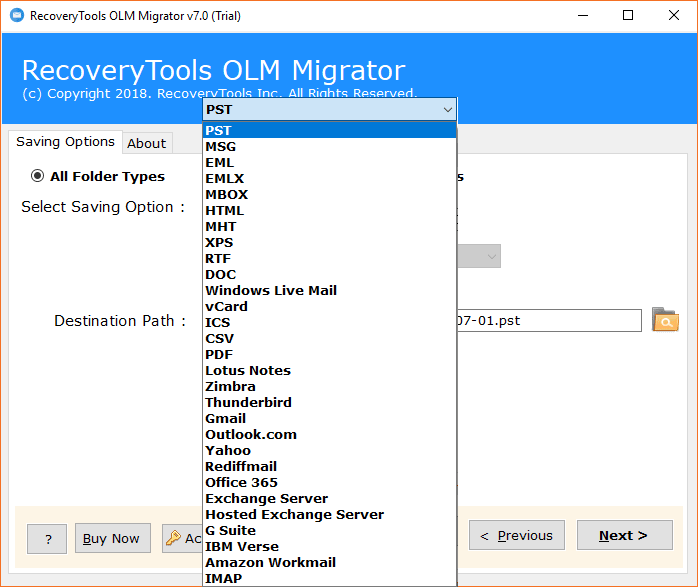Go back with the Previous button
This screenshot has width=698, height=587.
coord(517,535)
